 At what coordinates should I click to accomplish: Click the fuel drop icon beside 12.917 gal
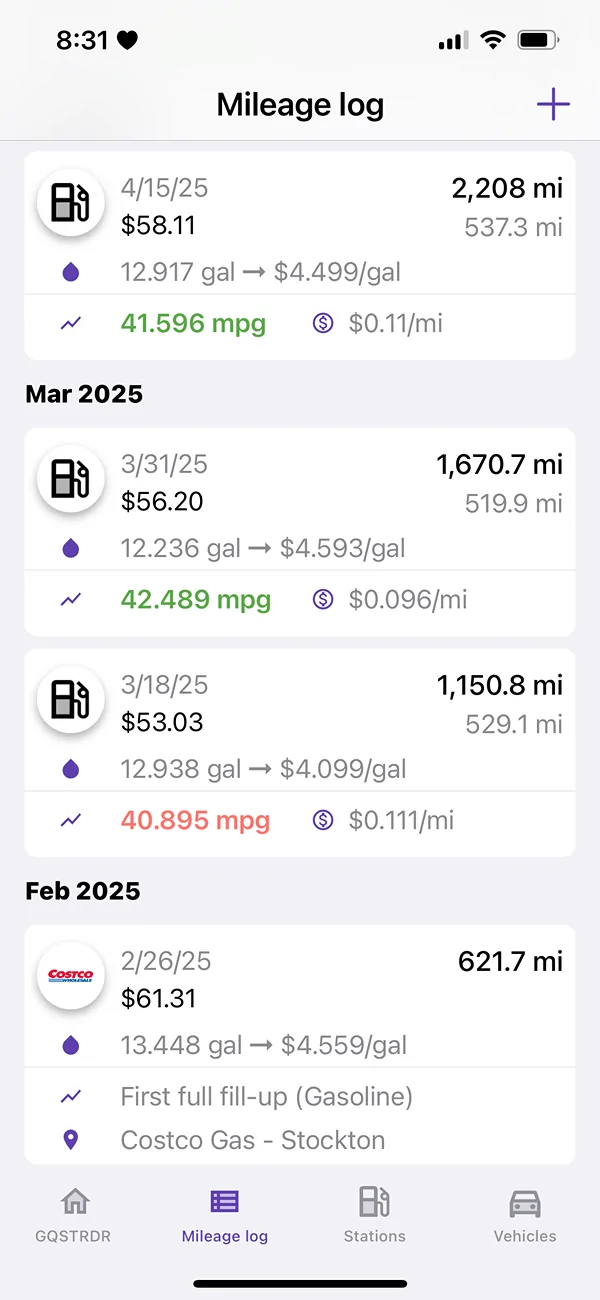coord(71,271)
